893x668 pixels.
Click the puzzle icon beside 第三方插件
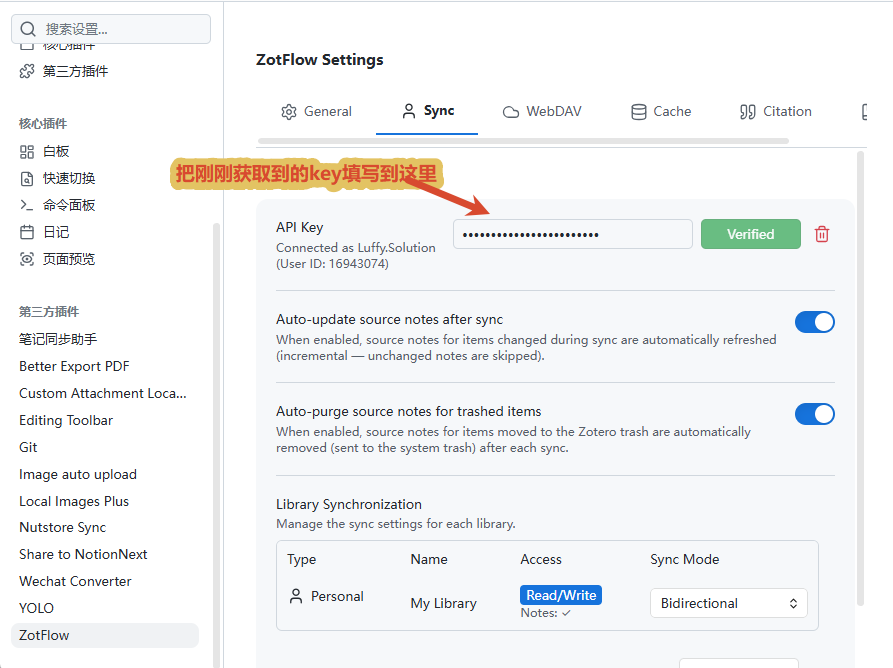pyautogui.click(x=27, y=71)
